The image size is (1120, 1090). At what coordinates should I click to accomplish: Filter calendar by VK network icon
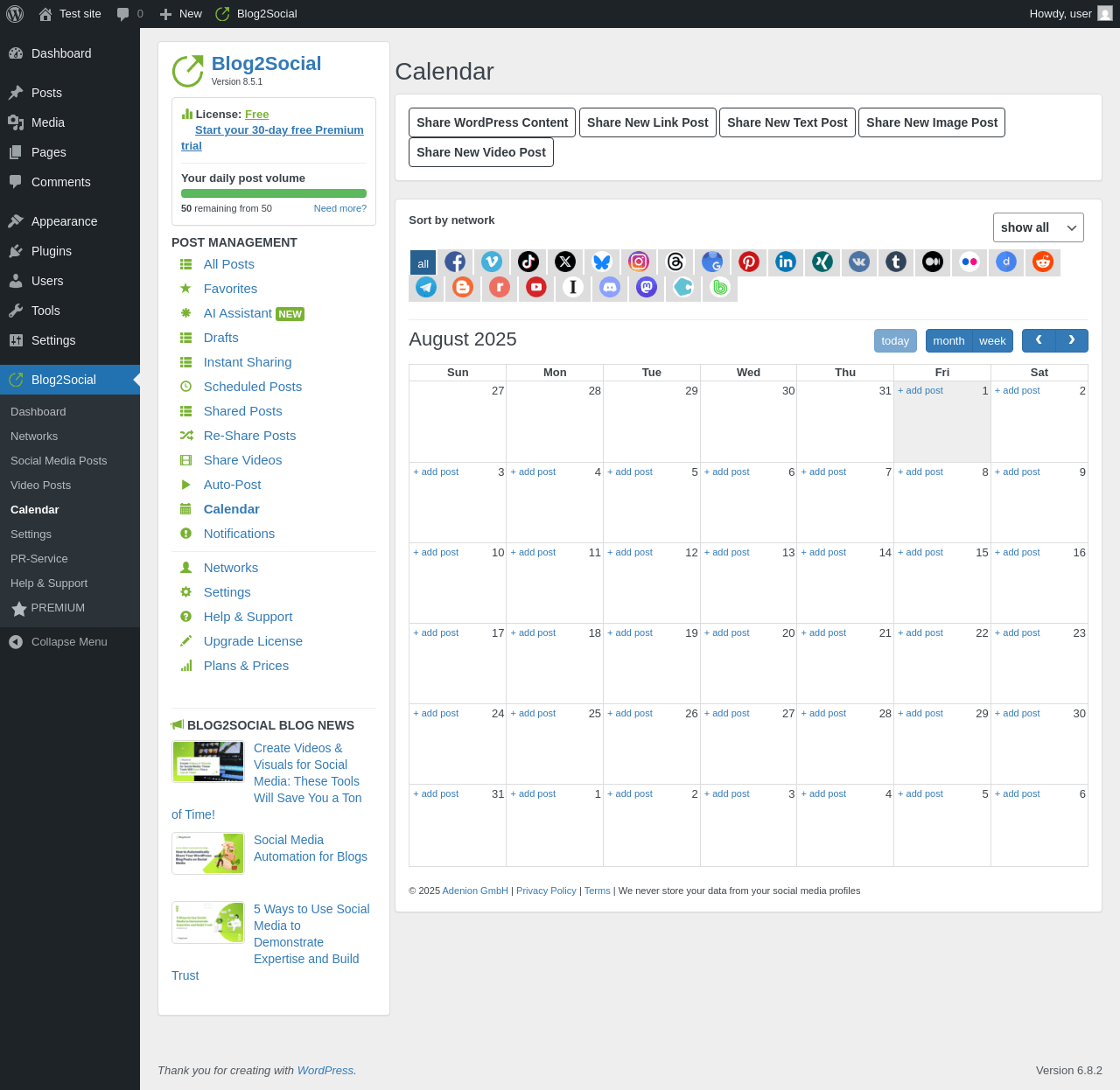tap(859, 262)
